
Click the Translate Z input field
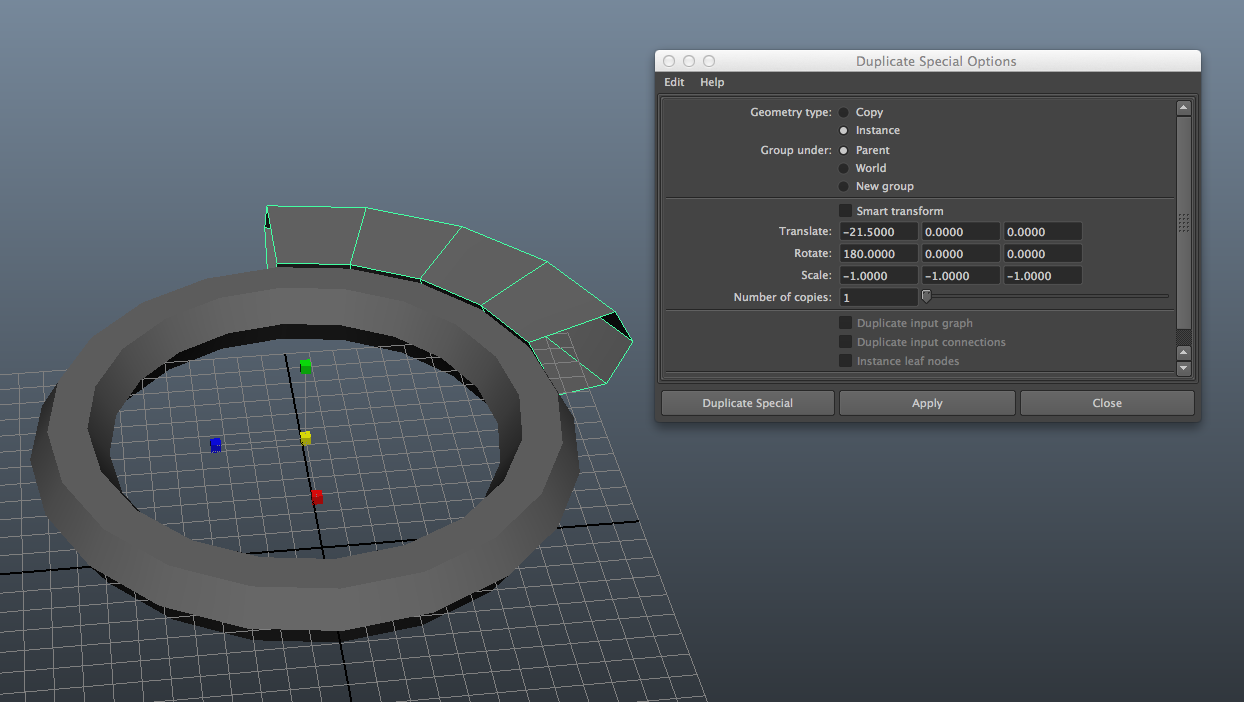tap(1042, 232)
